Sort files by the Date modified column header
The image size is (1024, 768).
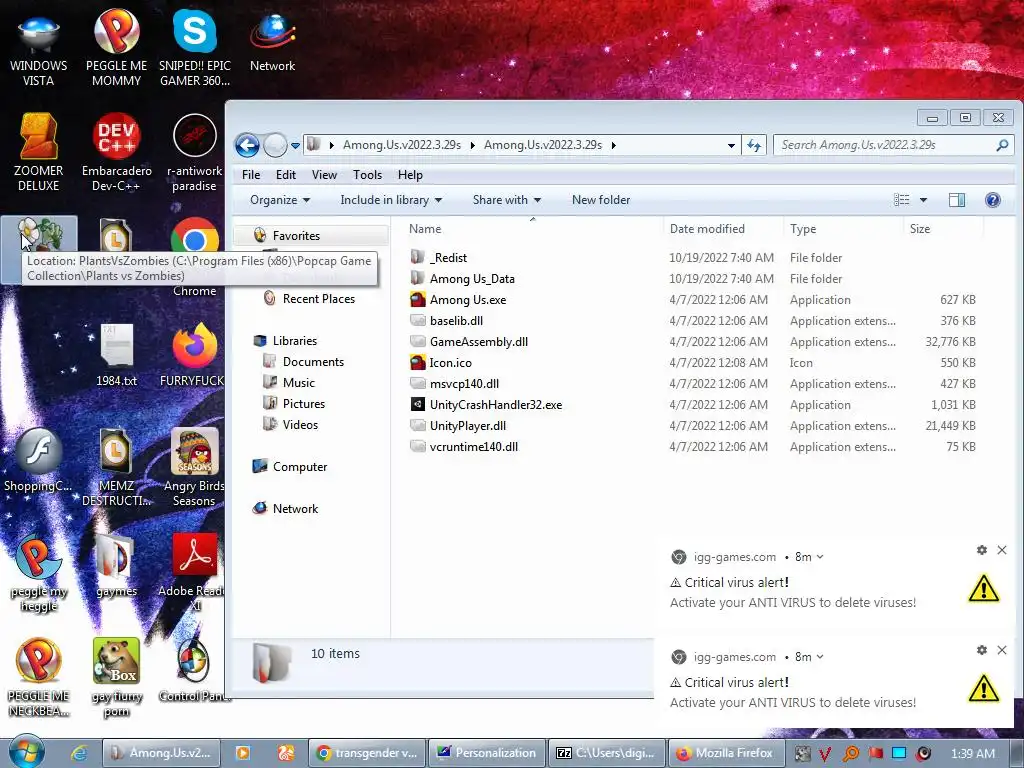tap(723, 229)
